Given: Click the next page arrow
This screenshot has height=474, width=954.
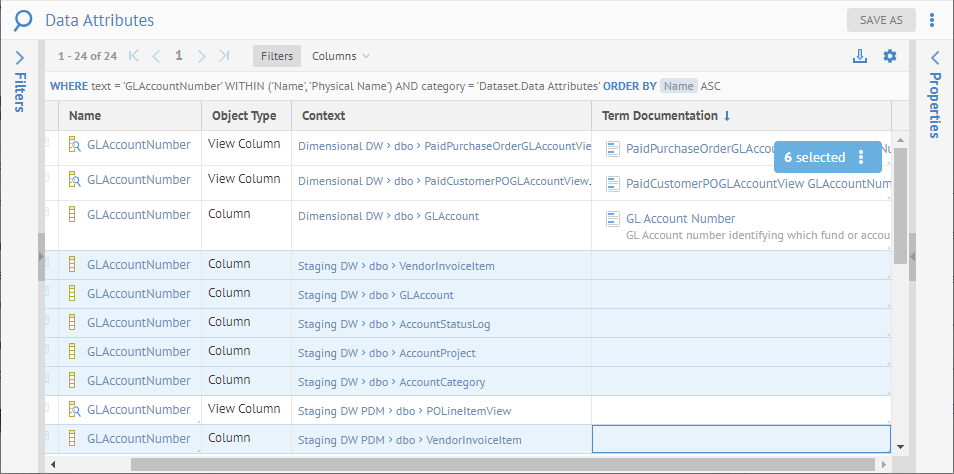Looking at the screenshot, I should click(202, 57).
